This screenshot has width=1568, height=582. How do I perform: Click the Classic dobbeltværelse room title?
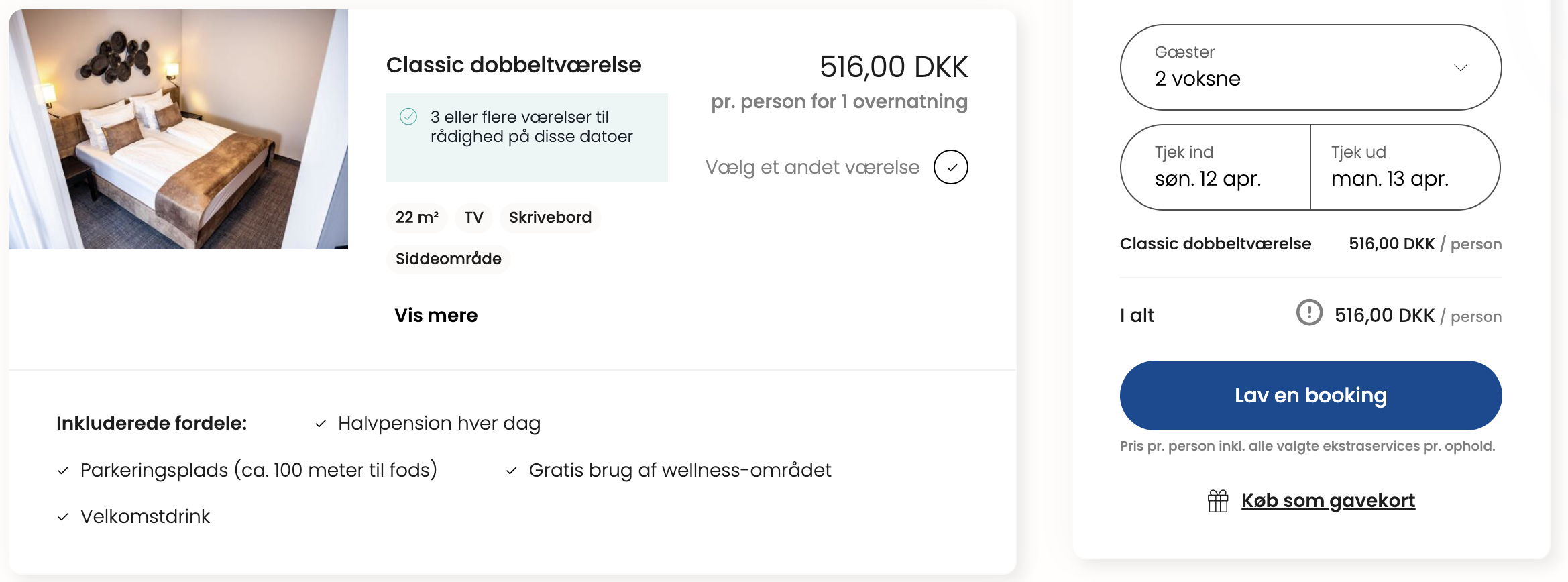pyautogui.click(x=514, y=65)
